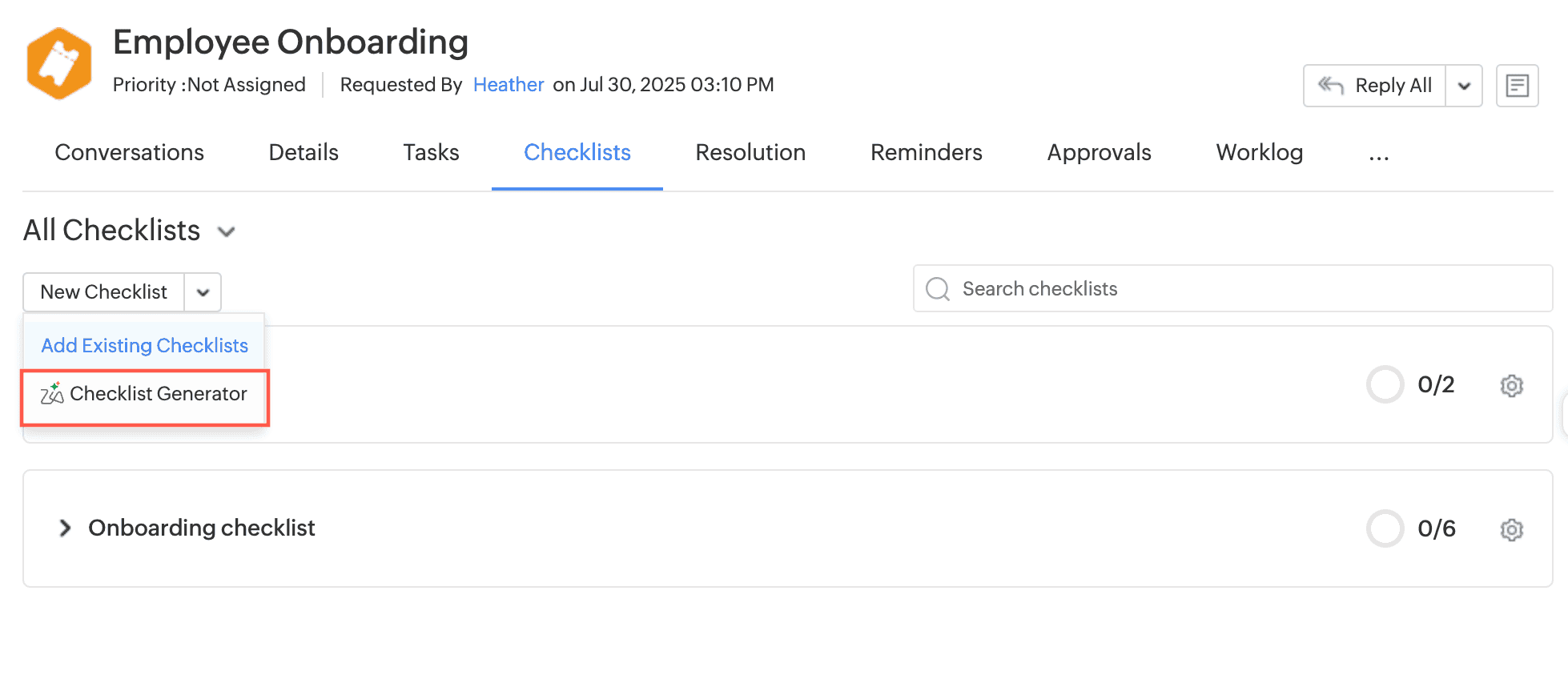
Task: Click the orange ticket request icon
Action: pyautogui.click(x=58, y=63)
